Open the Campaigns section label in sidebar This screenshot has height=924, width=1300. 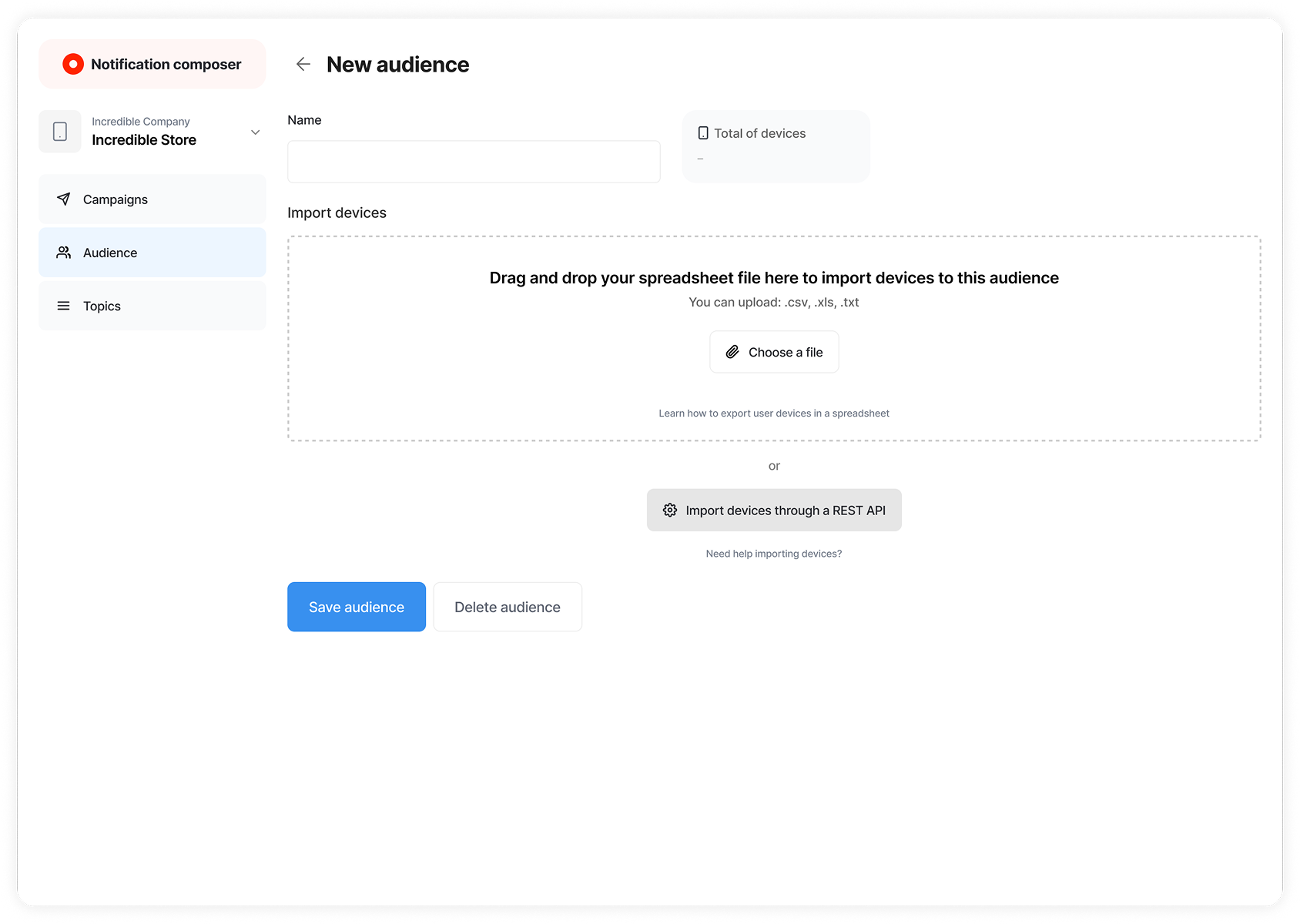(x=116, y=199)
